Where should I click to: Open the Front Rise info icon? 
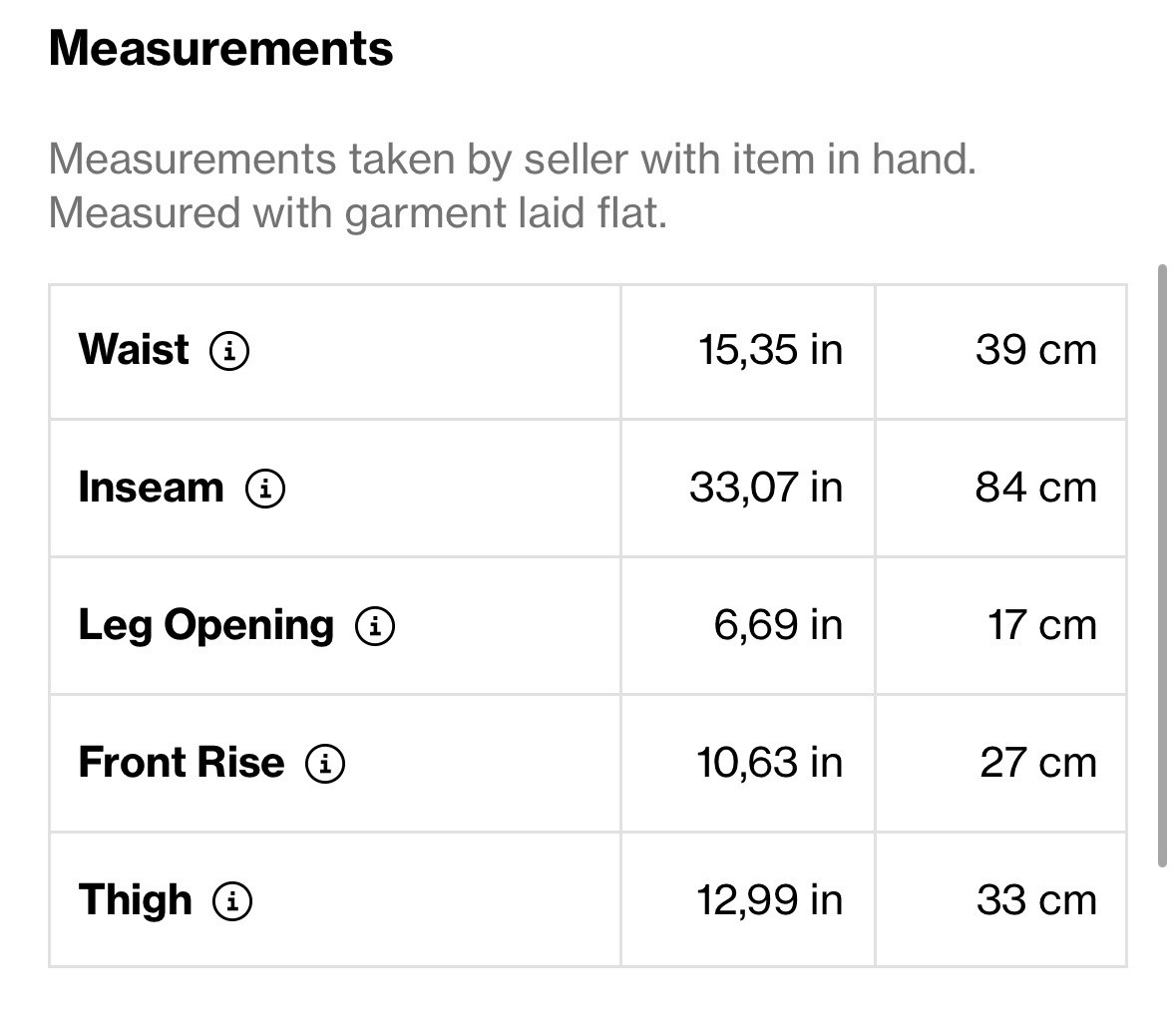pos(325,764)
